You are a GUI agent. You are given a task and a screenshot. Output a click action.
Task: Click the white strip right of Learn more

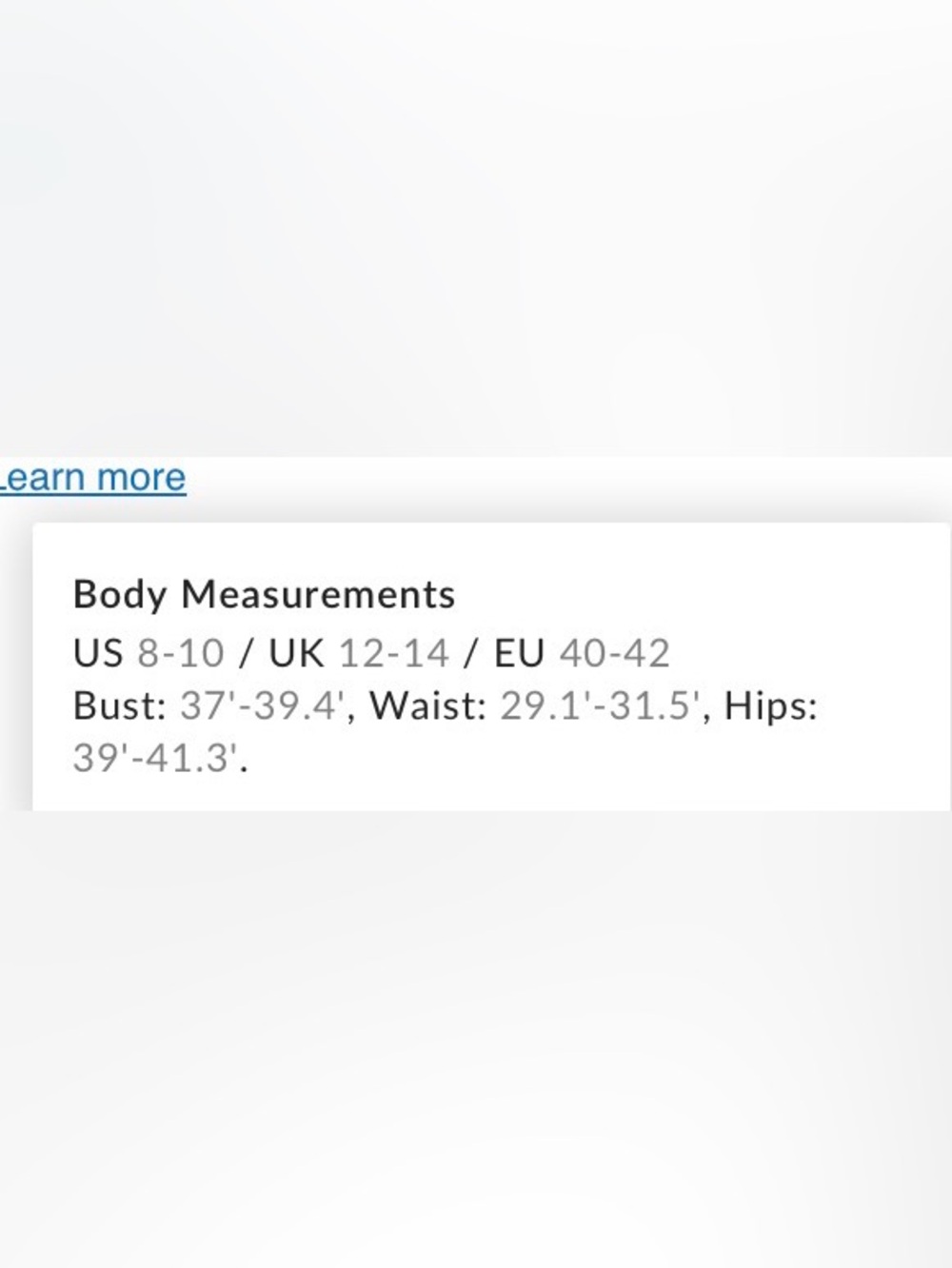pos(571,485)
